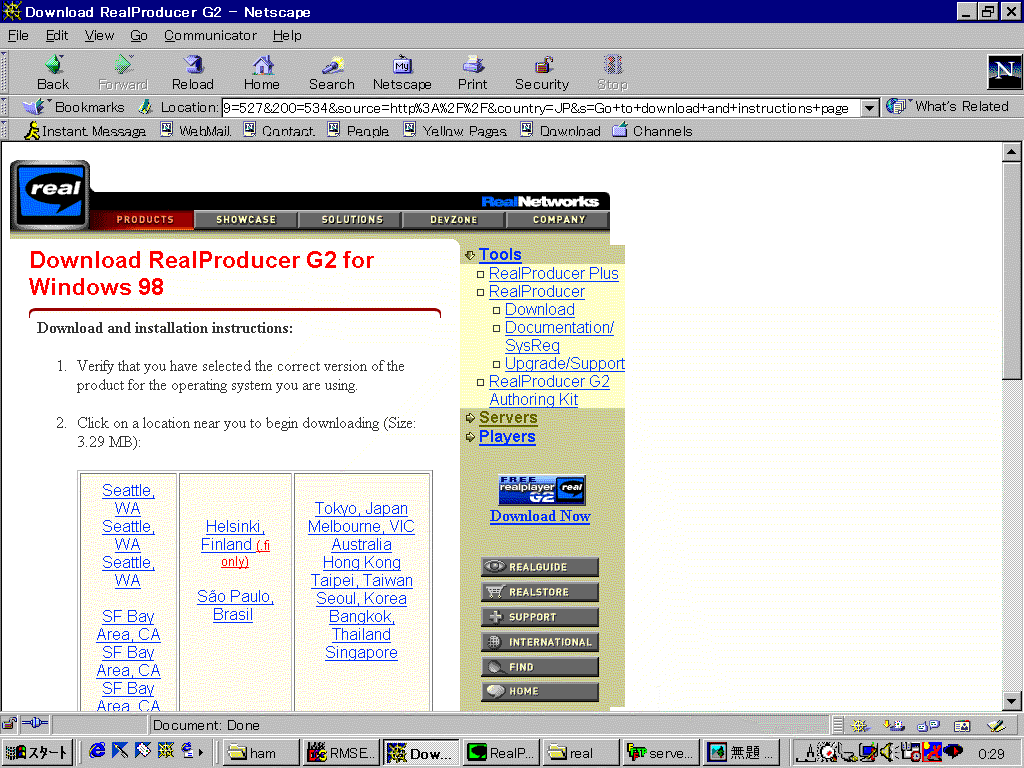Screen dimensions: 1024x768
Task: Open the File menu
Action: coord(18,35)
